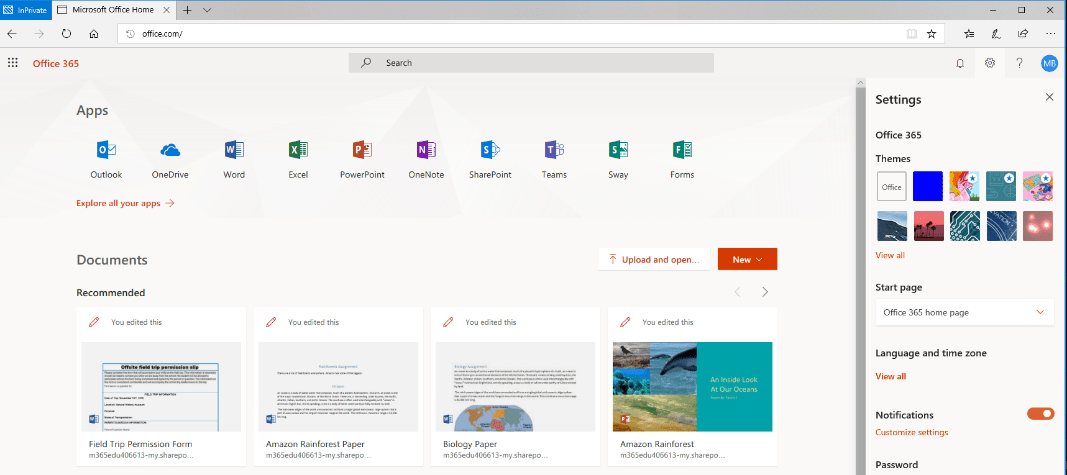
Task: Click the app launcher waffle icon
Action: [13, 63]
